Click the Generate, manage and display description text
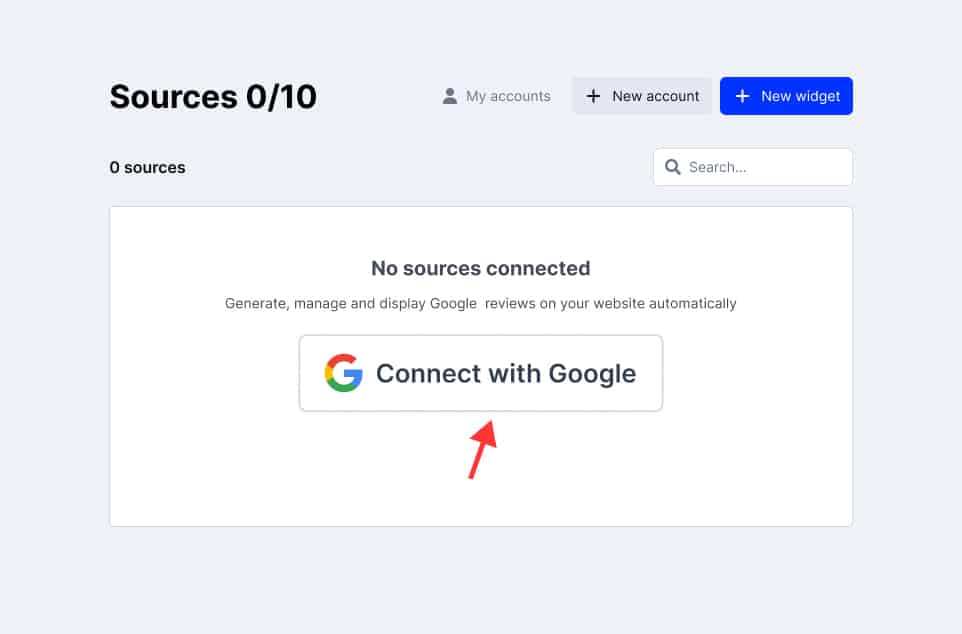Screen dimensions: 962x634 coord(480,303)
